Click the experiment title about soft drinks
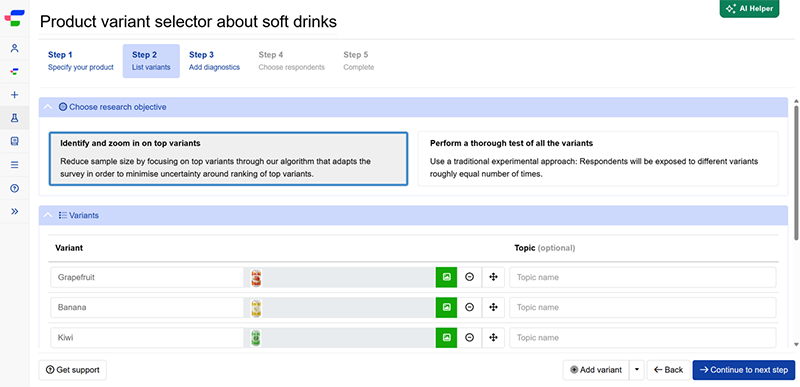The width and height of the screenshot is (800, 387). pos(188,22)
